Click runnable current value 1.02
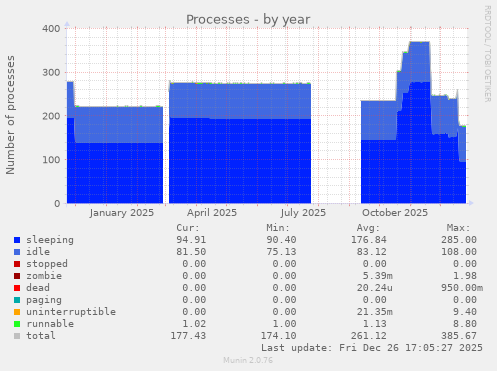This screenshot has height=371, width=497. [194, 324]
